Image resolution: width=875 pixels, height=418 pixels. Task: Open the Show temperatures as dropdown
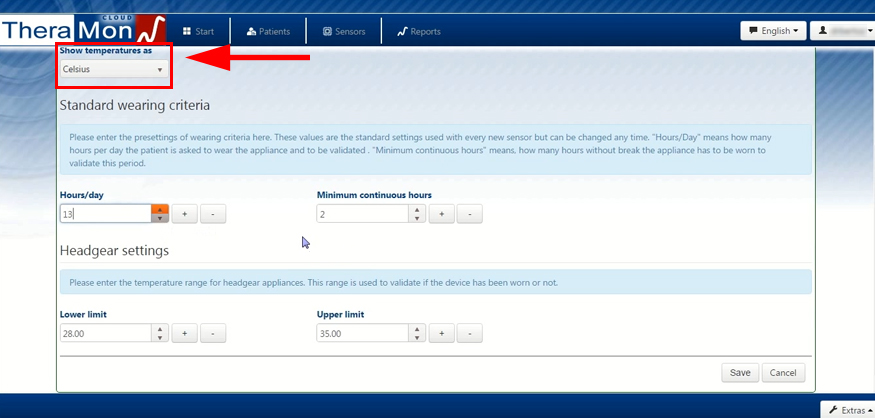click(113, 70)
